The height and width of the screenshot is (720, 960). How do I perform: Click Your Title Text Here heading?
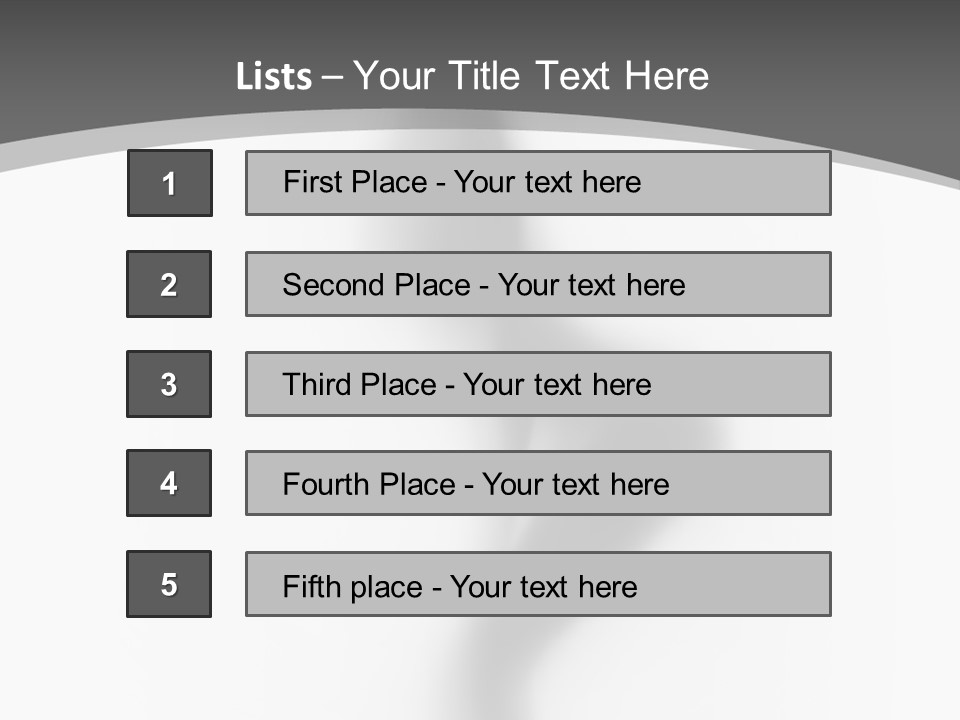tap(531, 76)
